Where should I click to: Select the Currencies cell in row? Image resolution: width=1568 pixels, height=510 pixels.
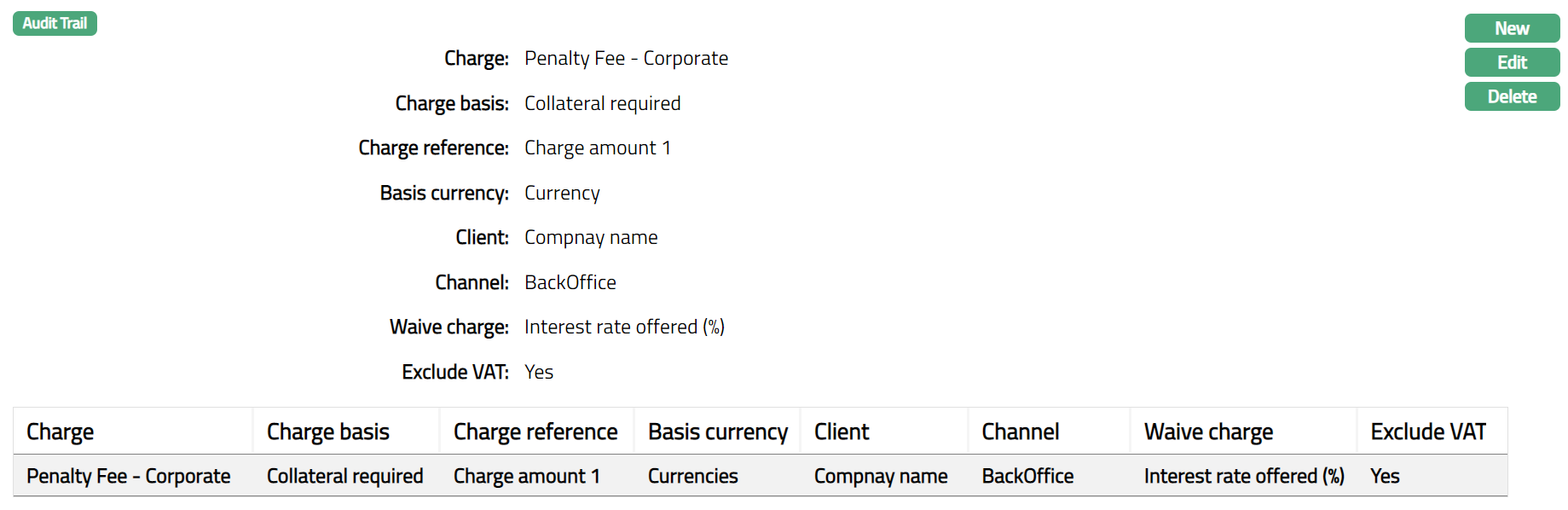692,476
